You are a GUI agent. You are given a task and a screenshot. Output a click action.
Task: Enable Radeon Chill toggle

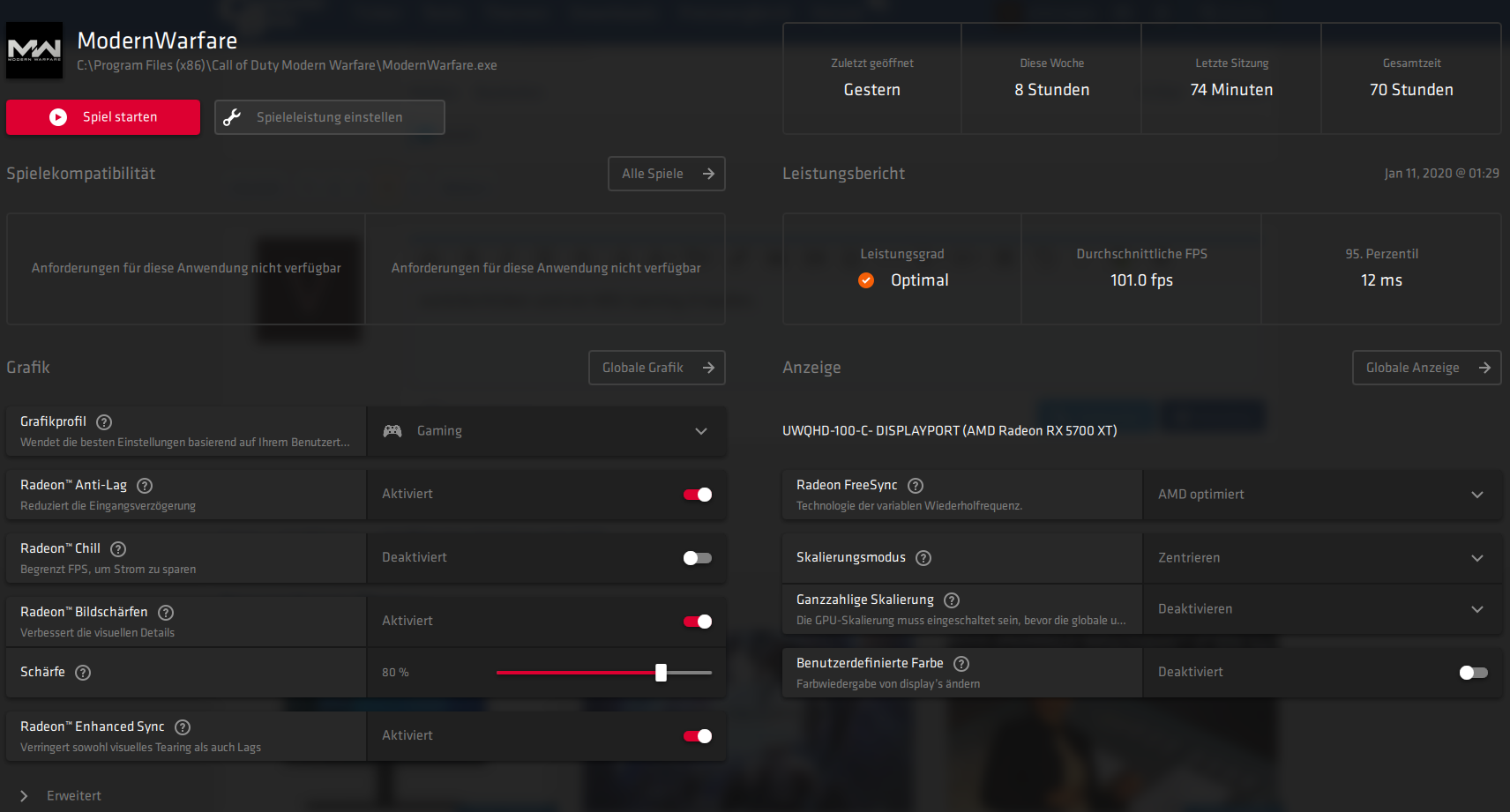(698, 558)
